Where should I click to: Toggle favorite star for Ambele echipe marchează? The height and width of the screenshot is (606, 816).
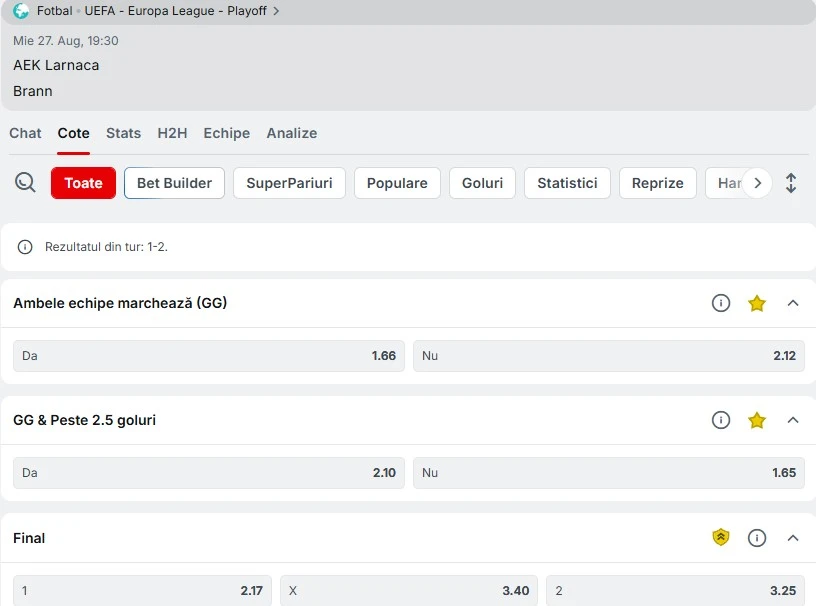[757, 303]
